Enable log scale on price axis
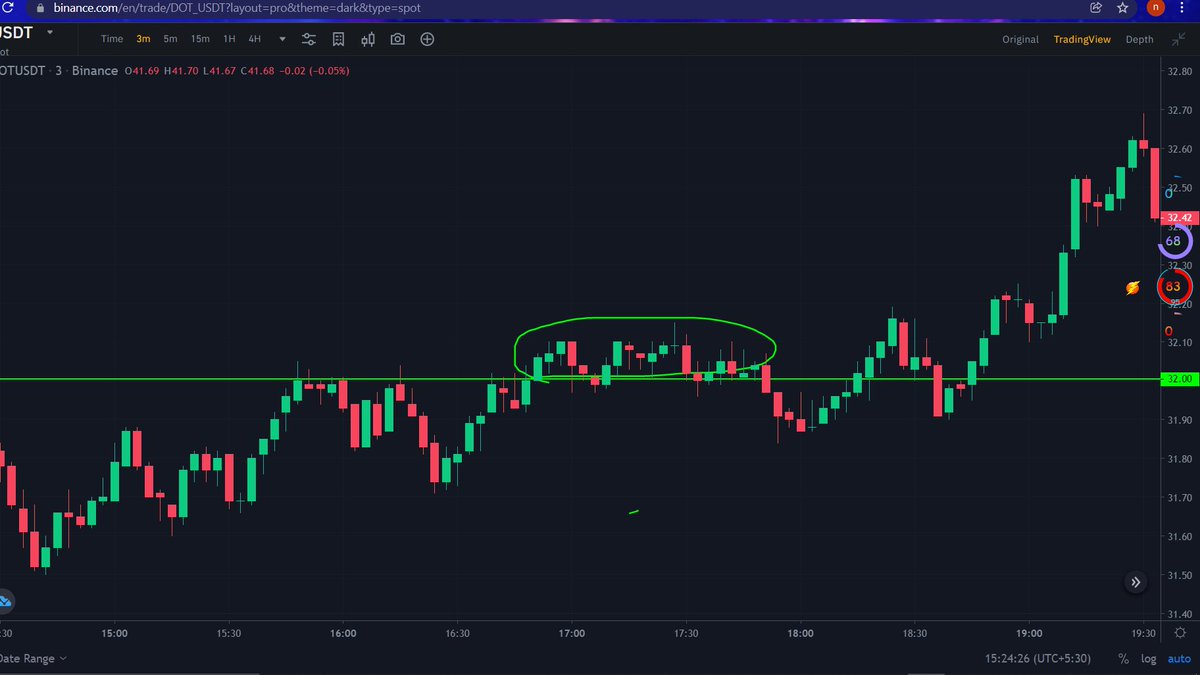 point(1148,659)
